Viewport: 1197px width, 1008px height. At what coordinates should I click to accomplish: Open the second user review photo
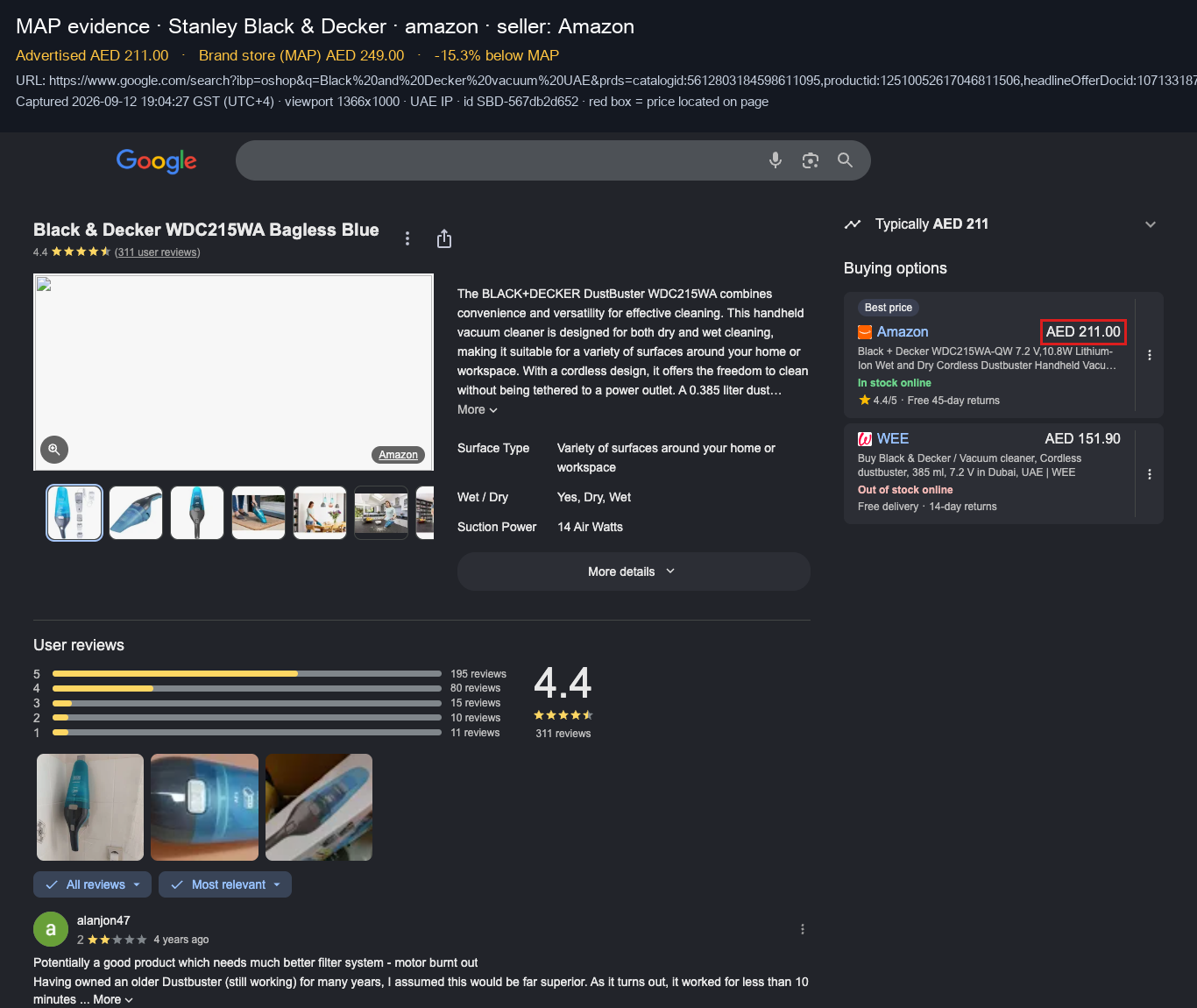pos(204,807)
